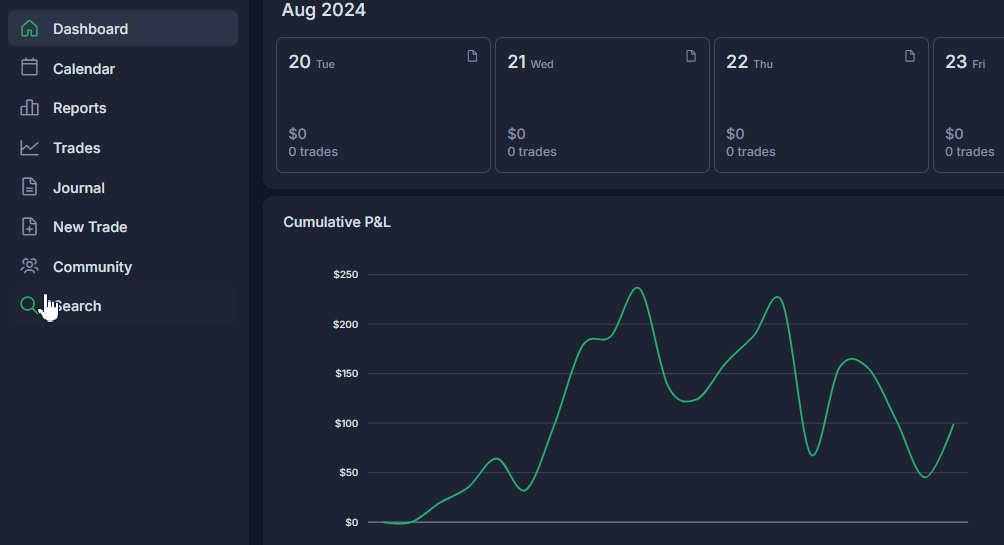Click the $0 amount on 21 Wed card
The width and height of the screenshot is (1004, 545).
tap(517, 134)
